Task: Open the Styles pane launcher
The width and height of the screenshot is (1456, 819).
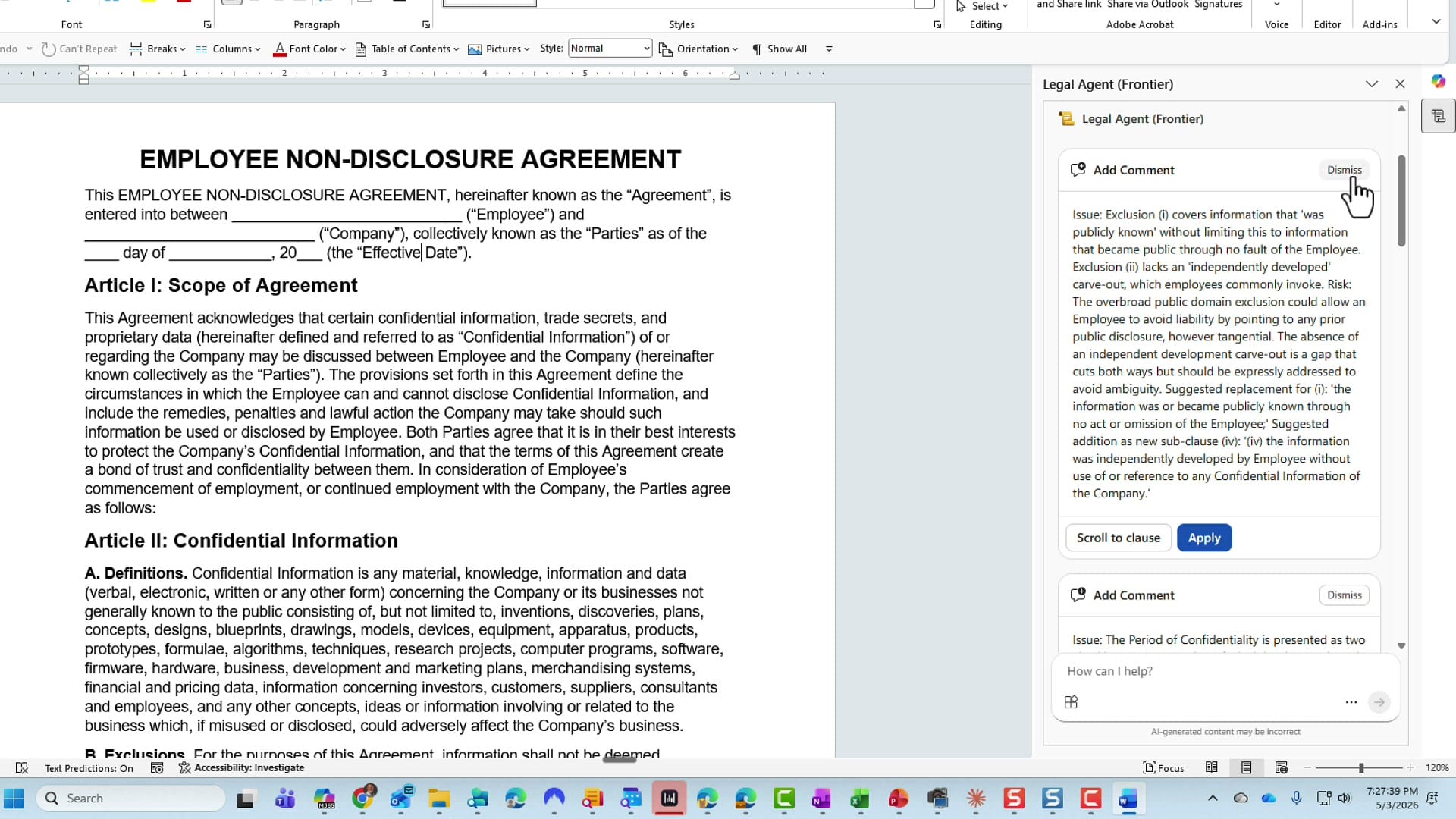Action: pos(937,25)
